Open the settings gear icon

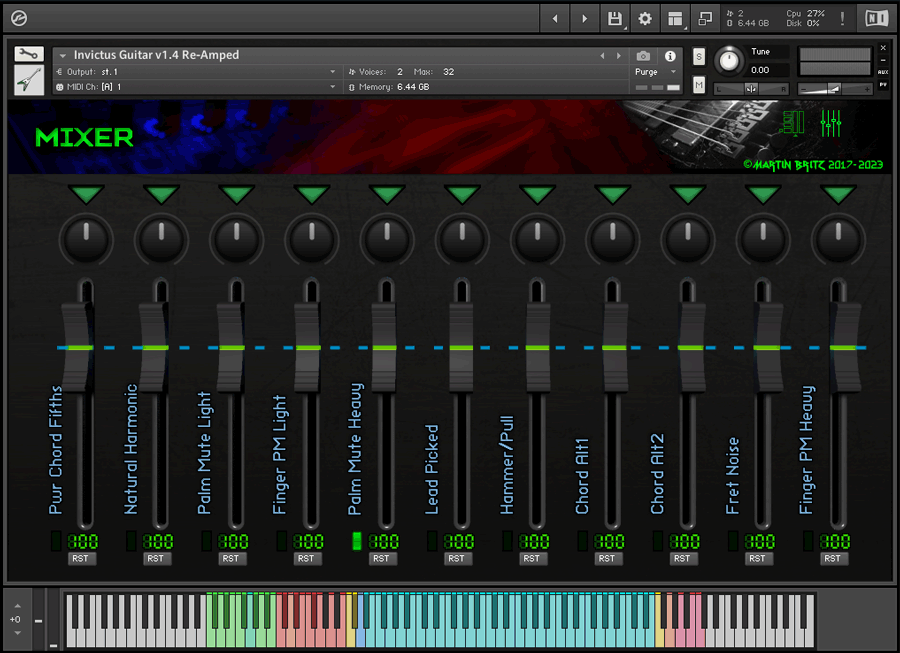tap(645, 19)
